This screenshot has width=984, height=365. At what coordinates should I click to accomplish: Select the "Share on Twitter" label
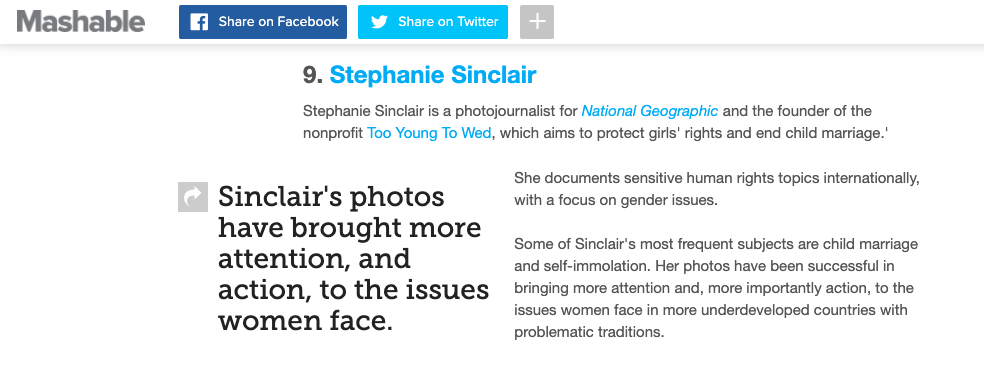coord(448,22)
